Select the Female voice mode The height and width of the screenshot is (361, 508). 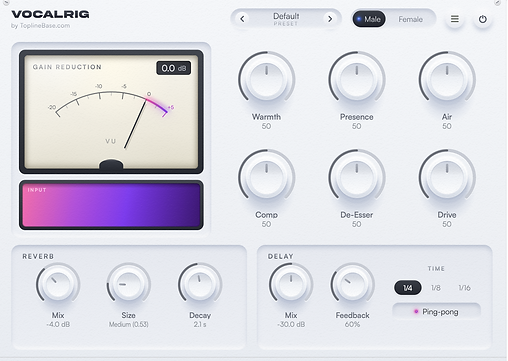point(410,19)
